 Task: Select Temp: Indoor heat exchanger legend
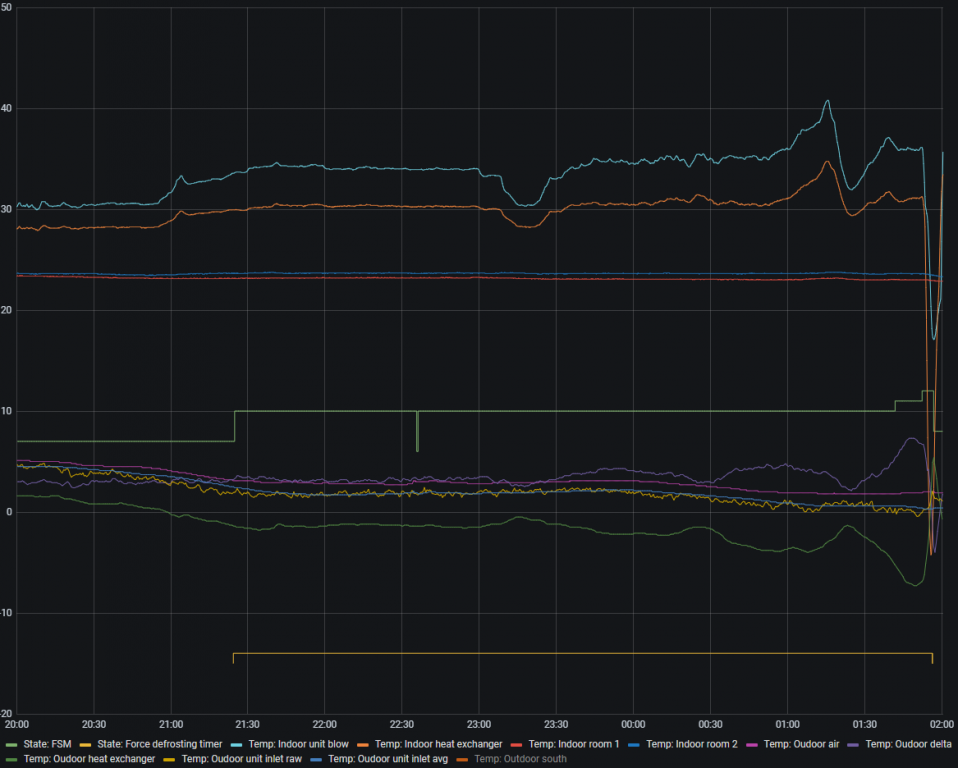pos(438,744)
